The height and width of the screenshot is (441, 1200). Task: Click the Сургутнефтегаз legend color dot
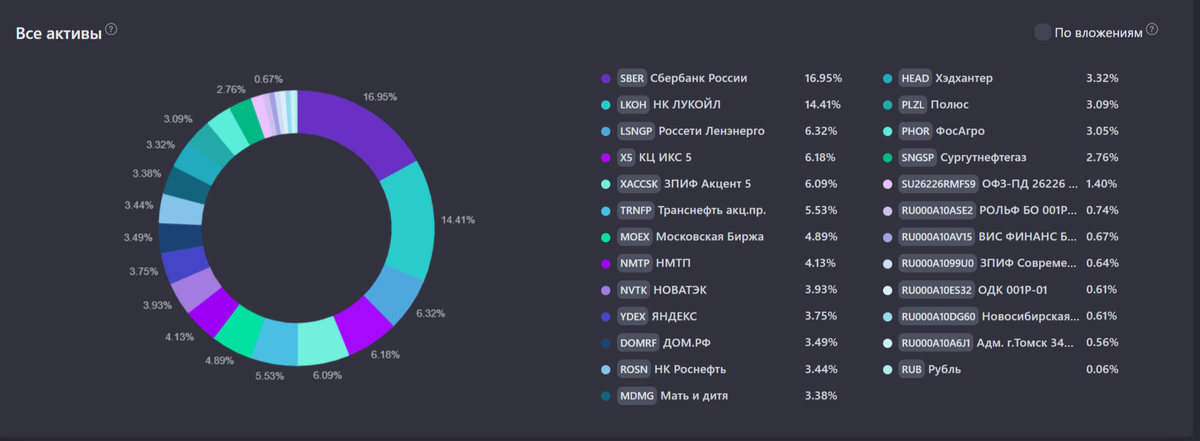888,157
